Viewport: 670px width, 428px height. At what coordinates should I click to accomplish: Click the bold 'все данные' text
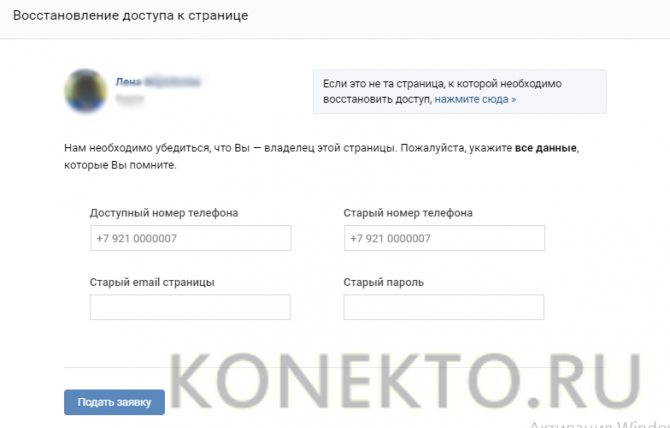(x=546, y=148)
